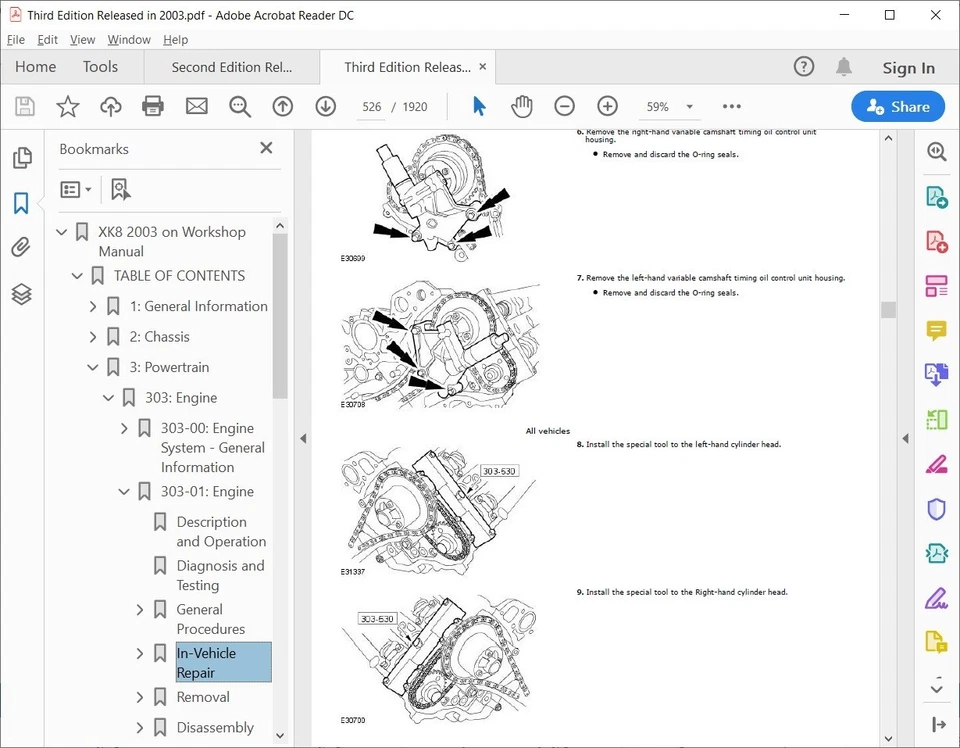Click Sign In link
960x748 pixels.
coord(908,68)
